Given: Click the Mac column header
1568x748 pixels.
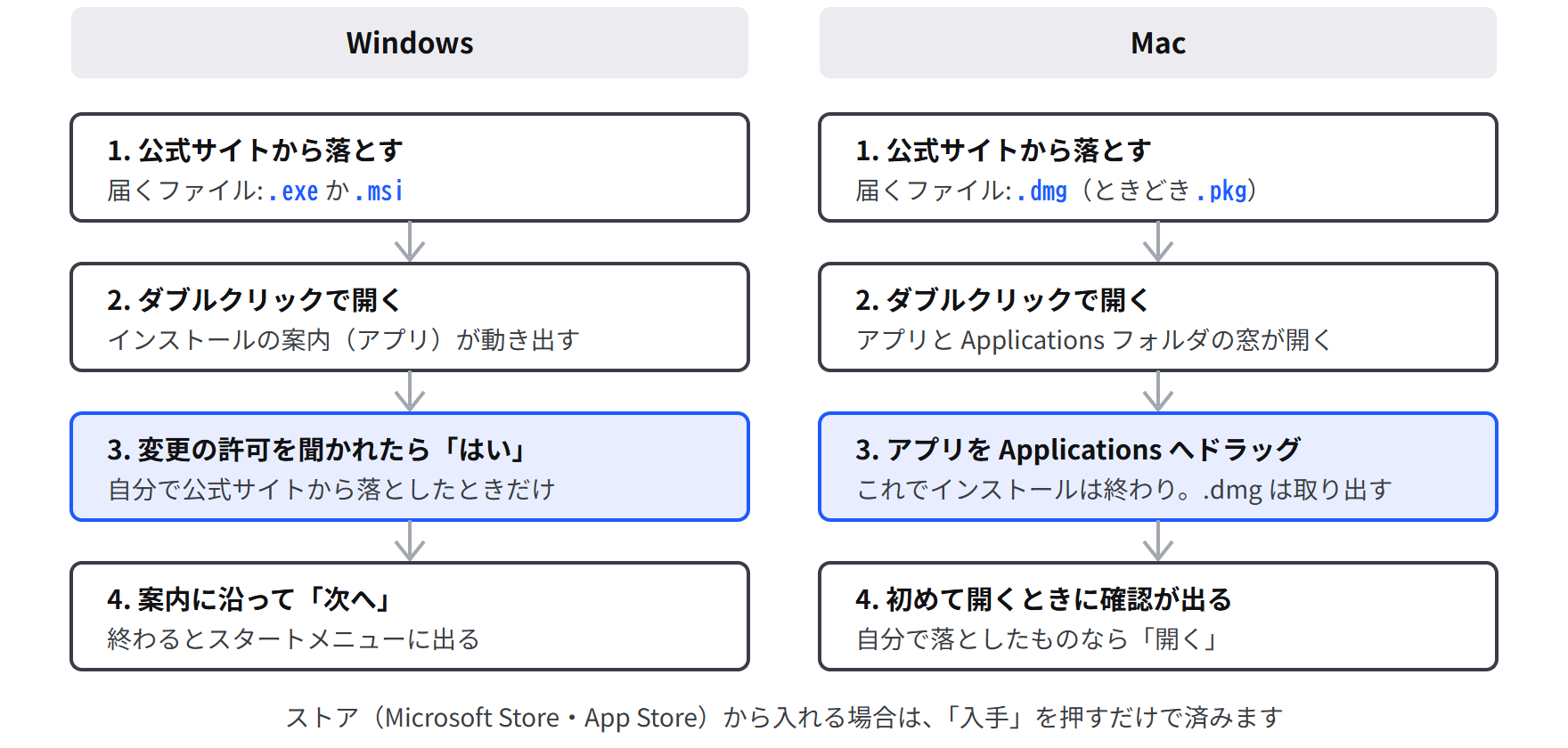Looking at the screenshot, I should click(1158, 43).
